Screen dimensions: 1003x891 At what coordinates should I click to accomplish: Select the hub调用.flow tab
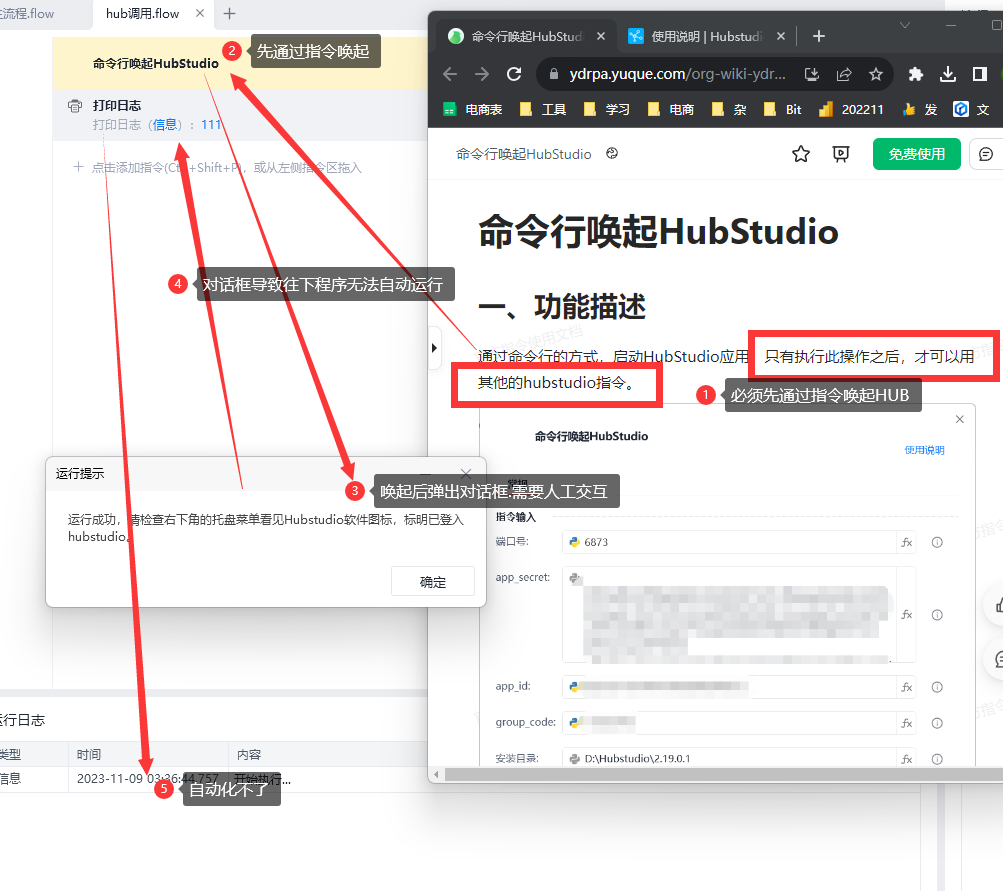point(142,13)
